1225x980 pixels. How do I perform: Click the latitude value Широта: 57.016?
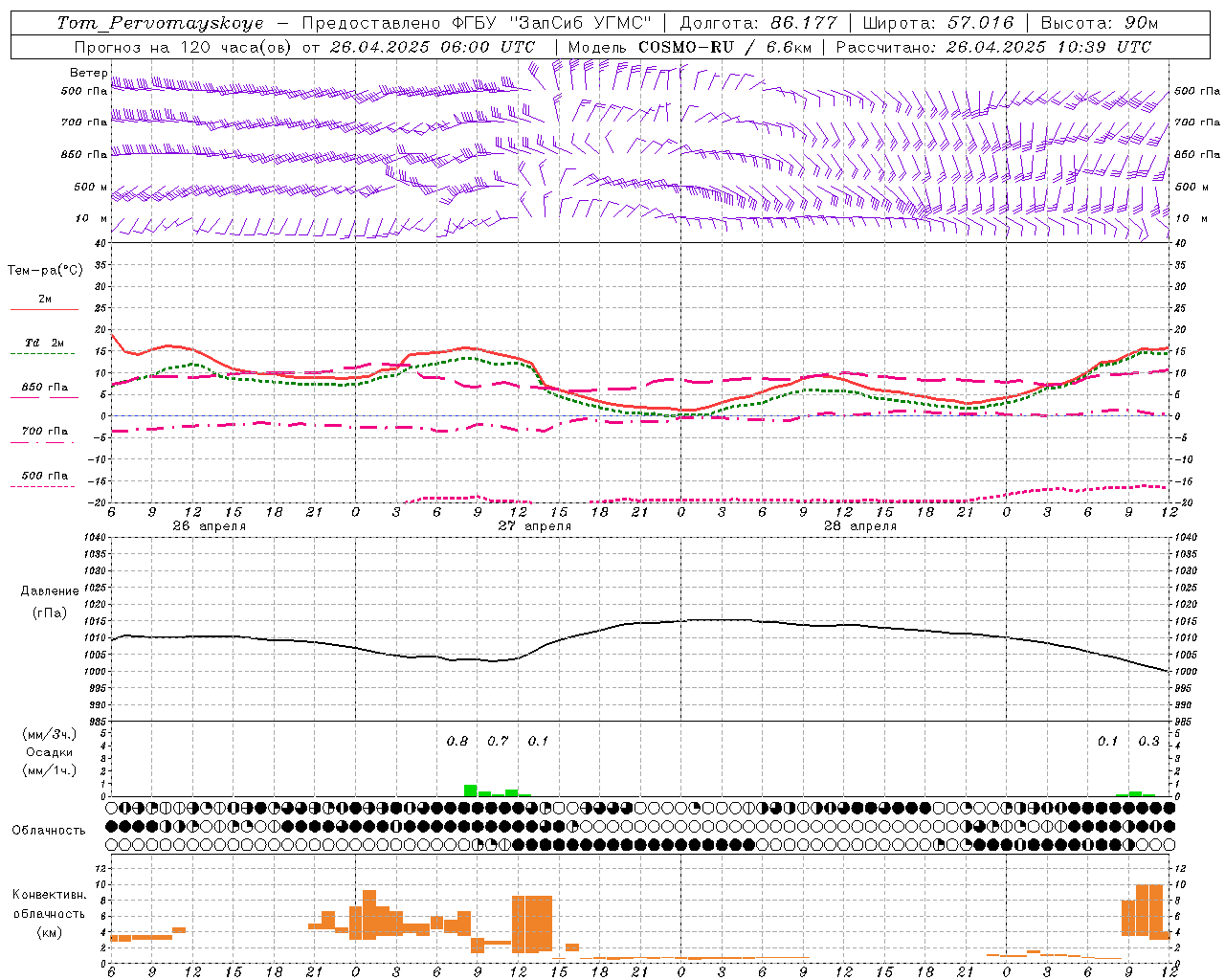(x=938, y=23)
